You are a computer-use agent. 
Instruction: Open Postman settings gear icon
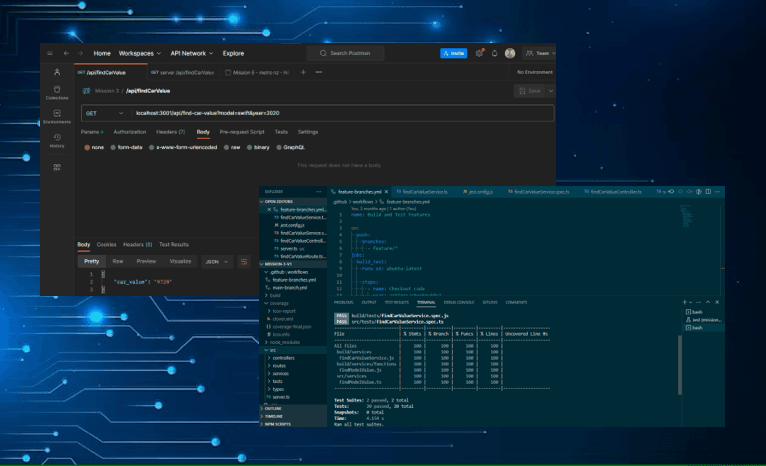[x=479, y=53]
